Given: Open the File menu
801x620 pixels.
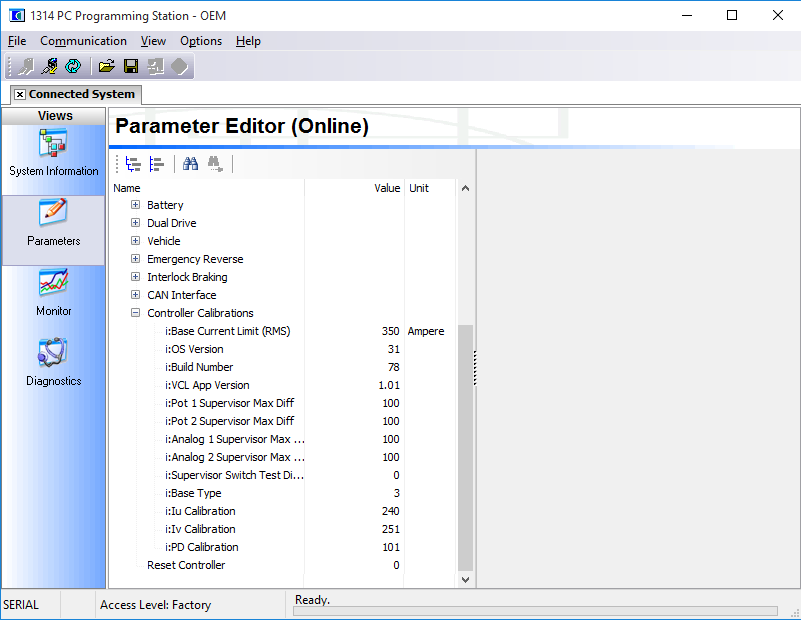Looking at the screenshot, I should coord(17,41).
